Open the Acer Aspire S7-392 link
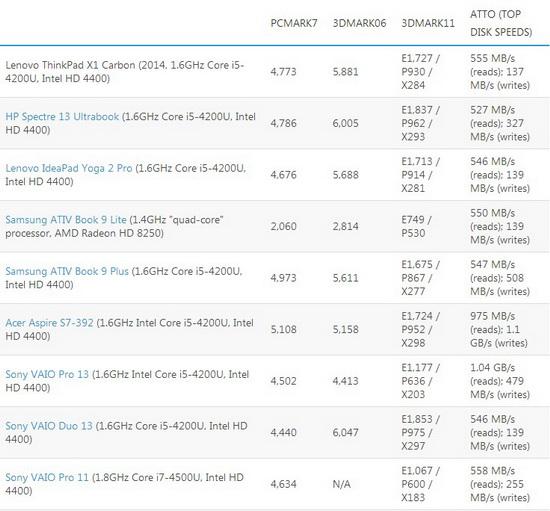The height and width of the screenshot is (511, 550). [x=49, y=323]
